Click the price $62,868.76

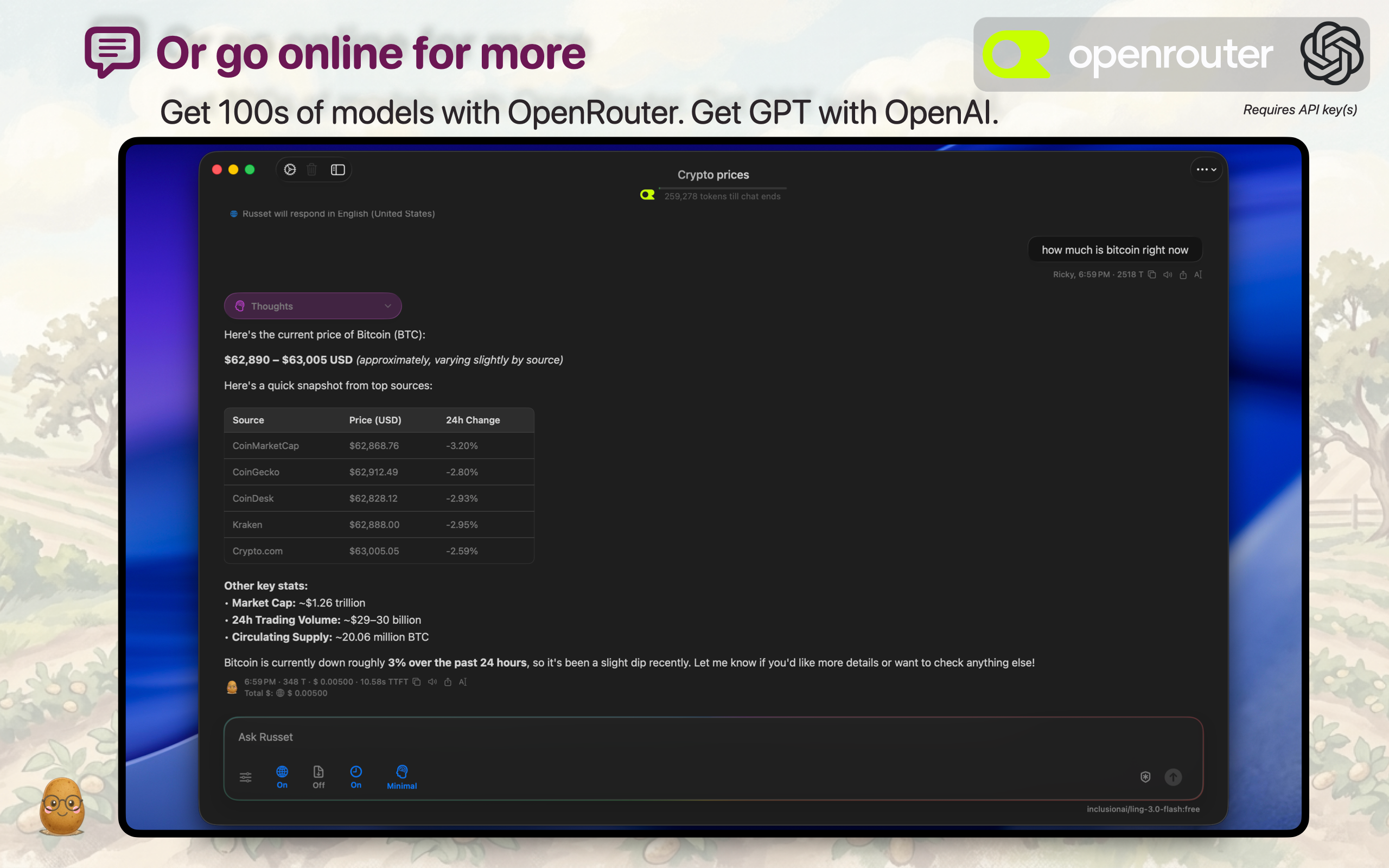pyautogui.click(x=374, y=446)
